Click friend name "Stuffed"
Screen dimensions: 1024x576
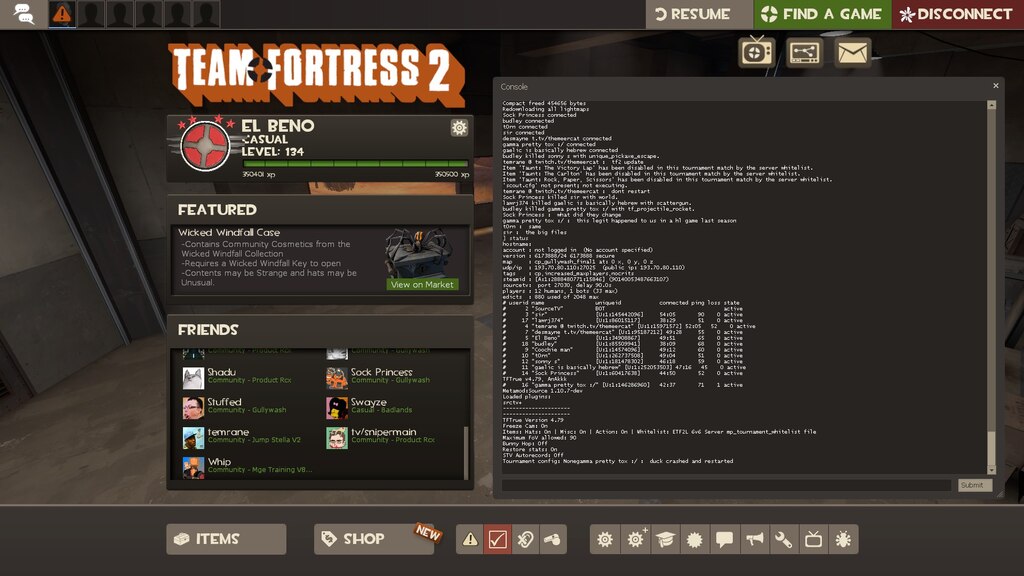225,402
